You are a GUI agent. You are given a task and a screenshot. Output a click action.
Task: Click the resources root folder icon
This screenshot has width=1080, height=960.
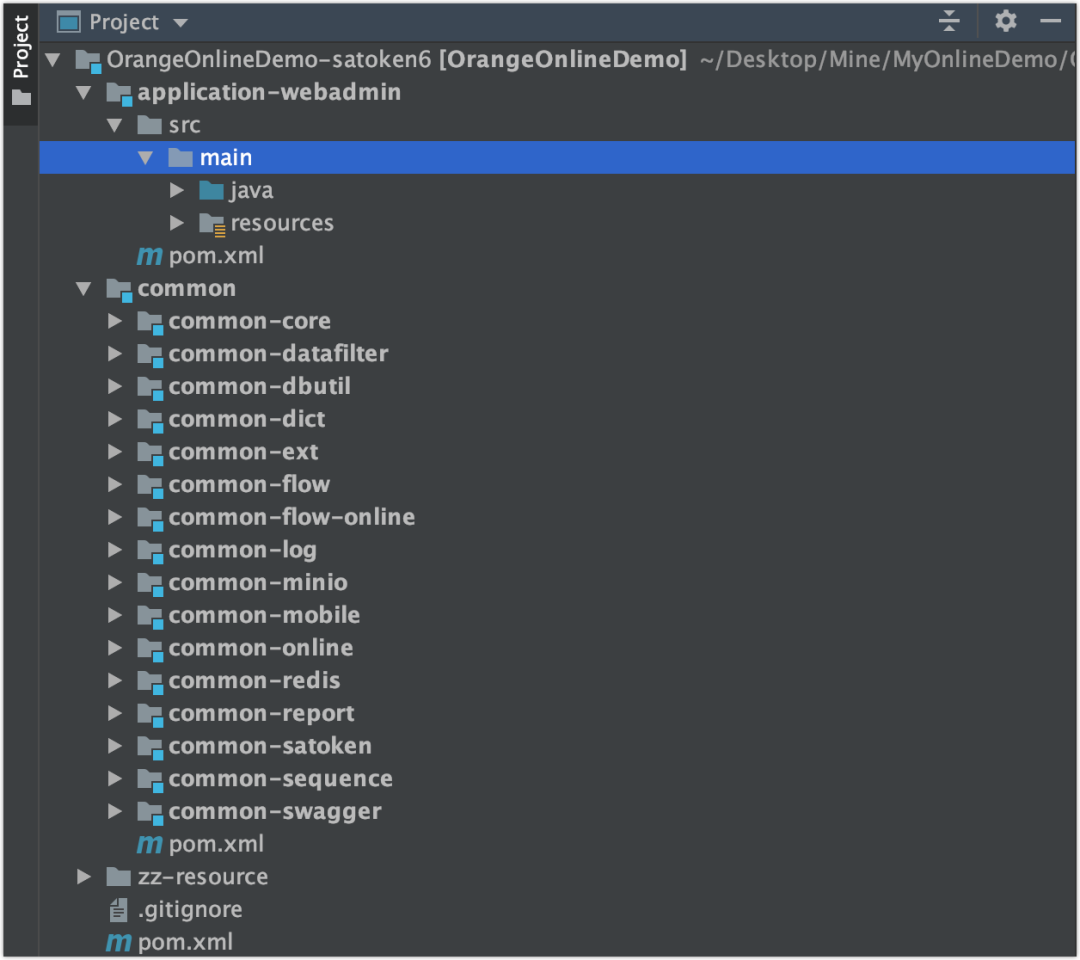pyautogui.click(x=212, y=224)
